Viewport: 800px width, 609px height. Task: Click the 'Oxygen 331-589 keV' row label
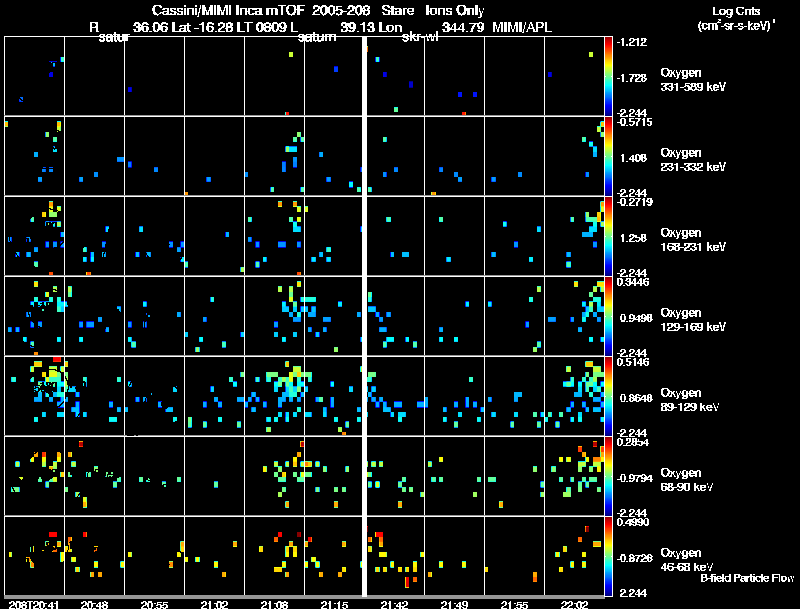point(692,80)
